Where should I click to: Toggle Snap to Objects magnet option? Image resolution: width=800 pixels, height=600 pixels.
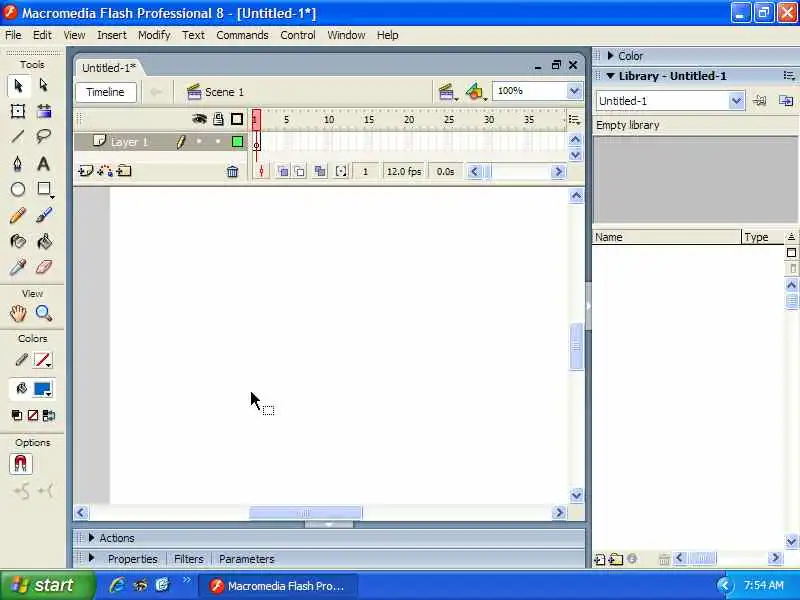click(20, 463)
